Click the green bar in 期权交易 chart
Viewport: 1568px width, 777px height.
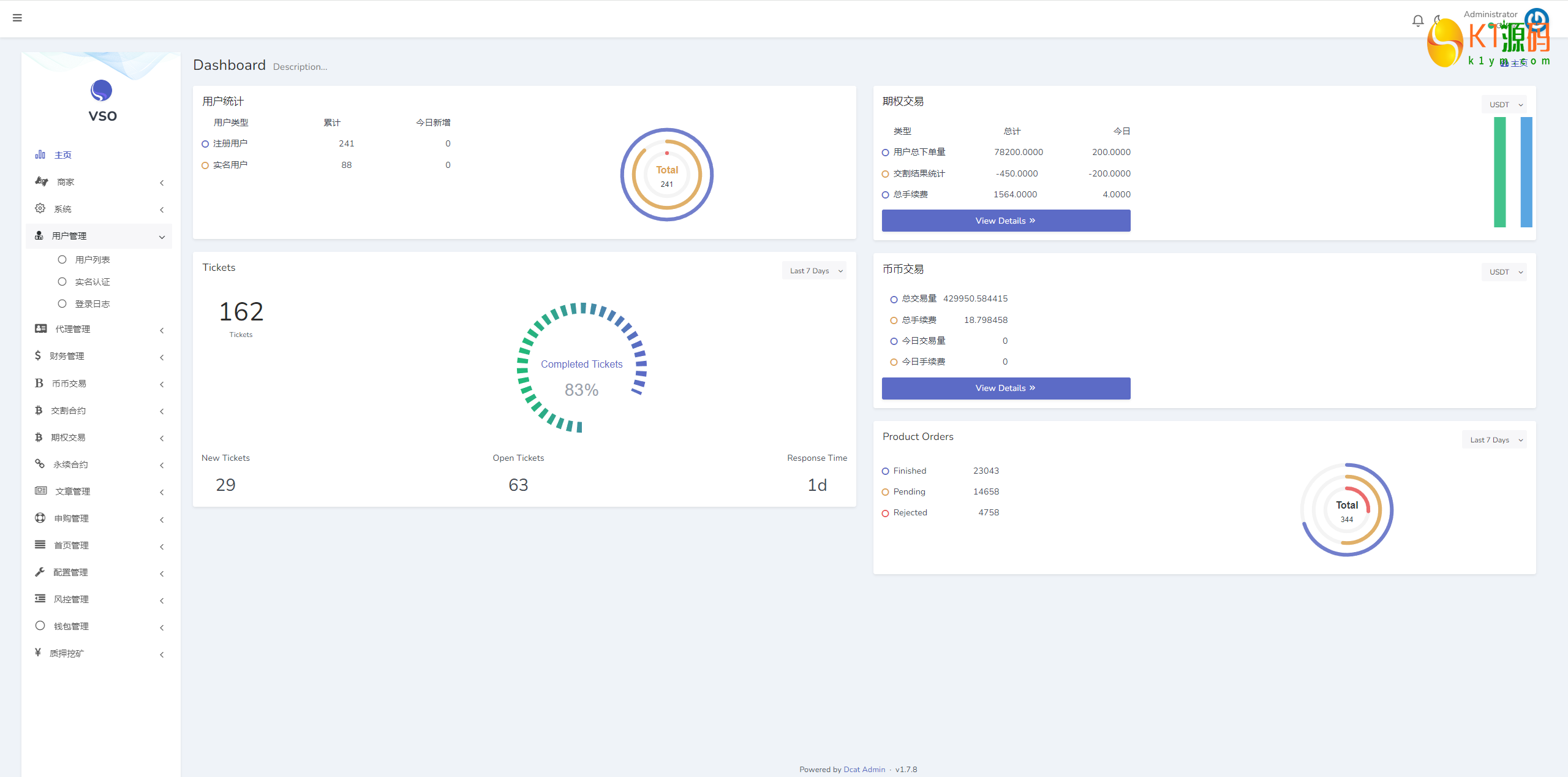click(1499, 172)
